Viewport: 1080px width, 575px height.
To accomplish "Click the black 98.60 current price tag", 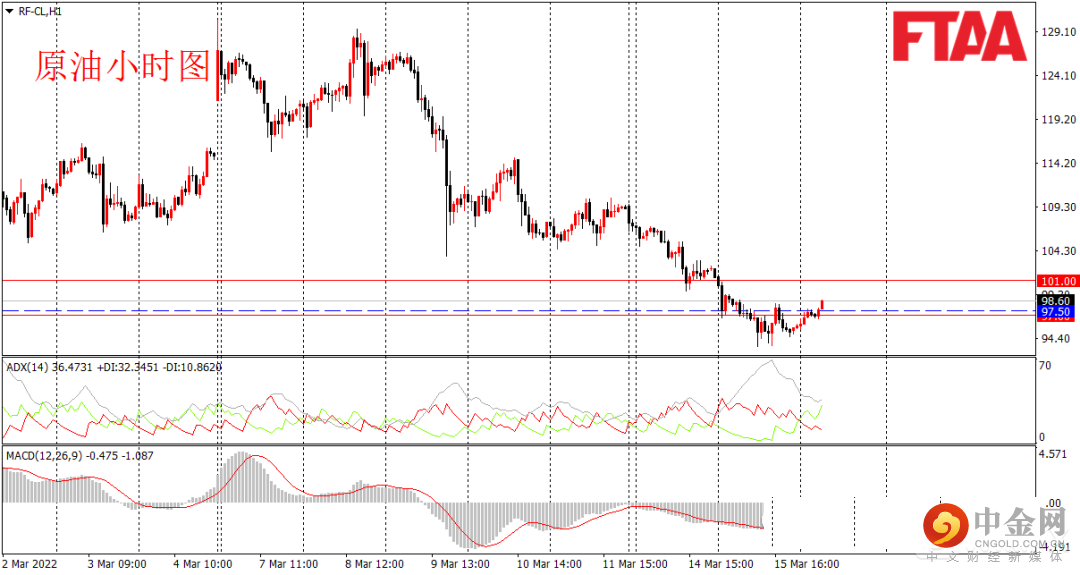I will tap(1055, 301).
